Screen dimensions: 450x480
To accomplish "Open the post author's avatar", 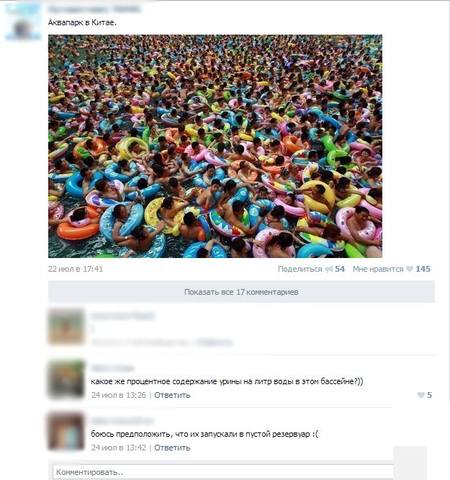I will [x=23, y=21].
